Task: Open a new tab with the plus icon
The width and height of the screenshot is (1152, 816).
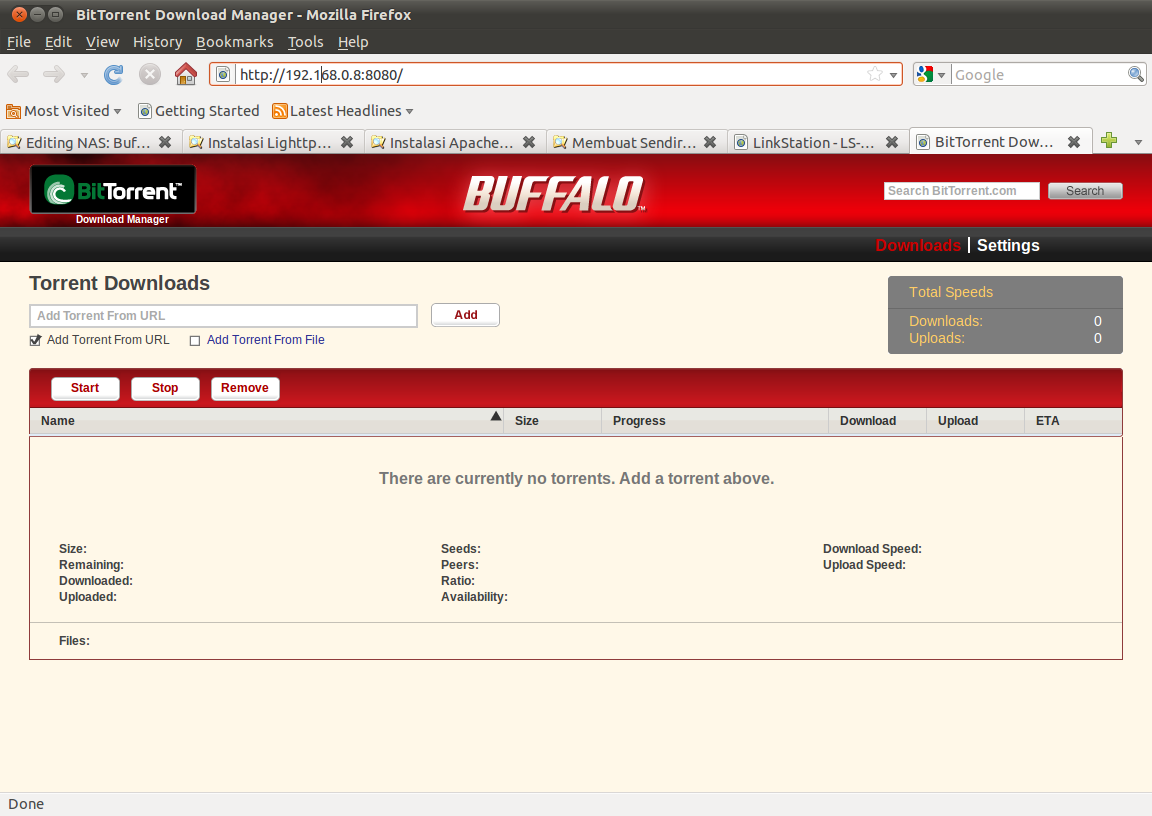Action: coord(1109,140)
